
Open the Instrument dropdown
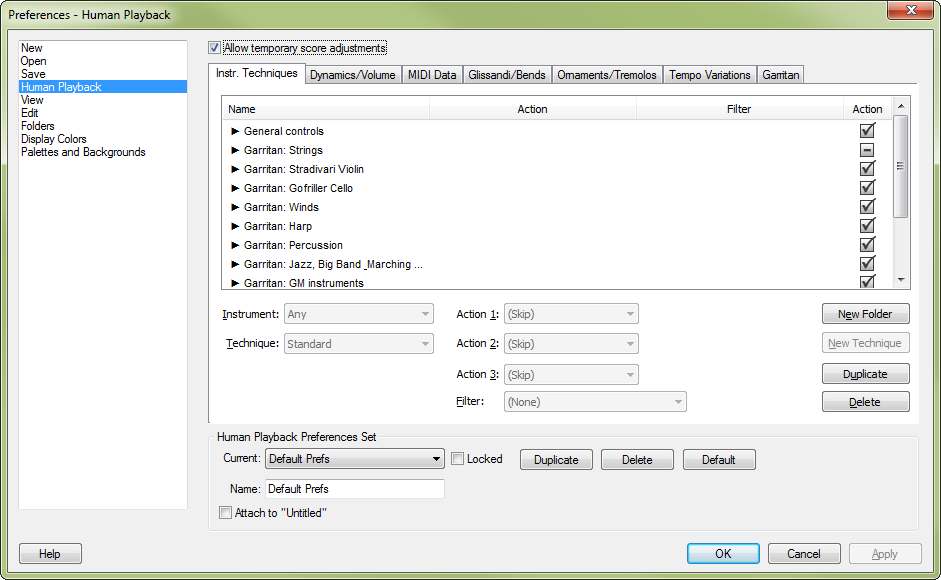358,314
